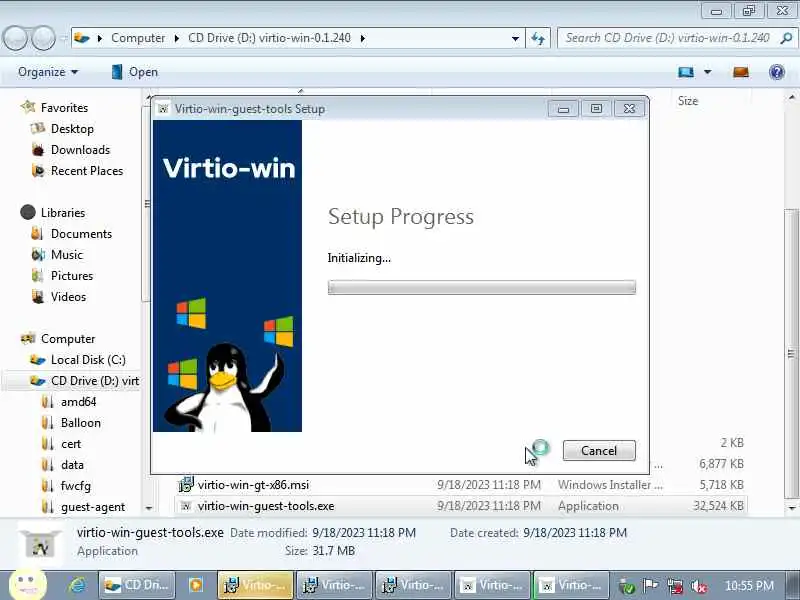
Task: Open Explorer Help icon
Action: click(777, 72)
